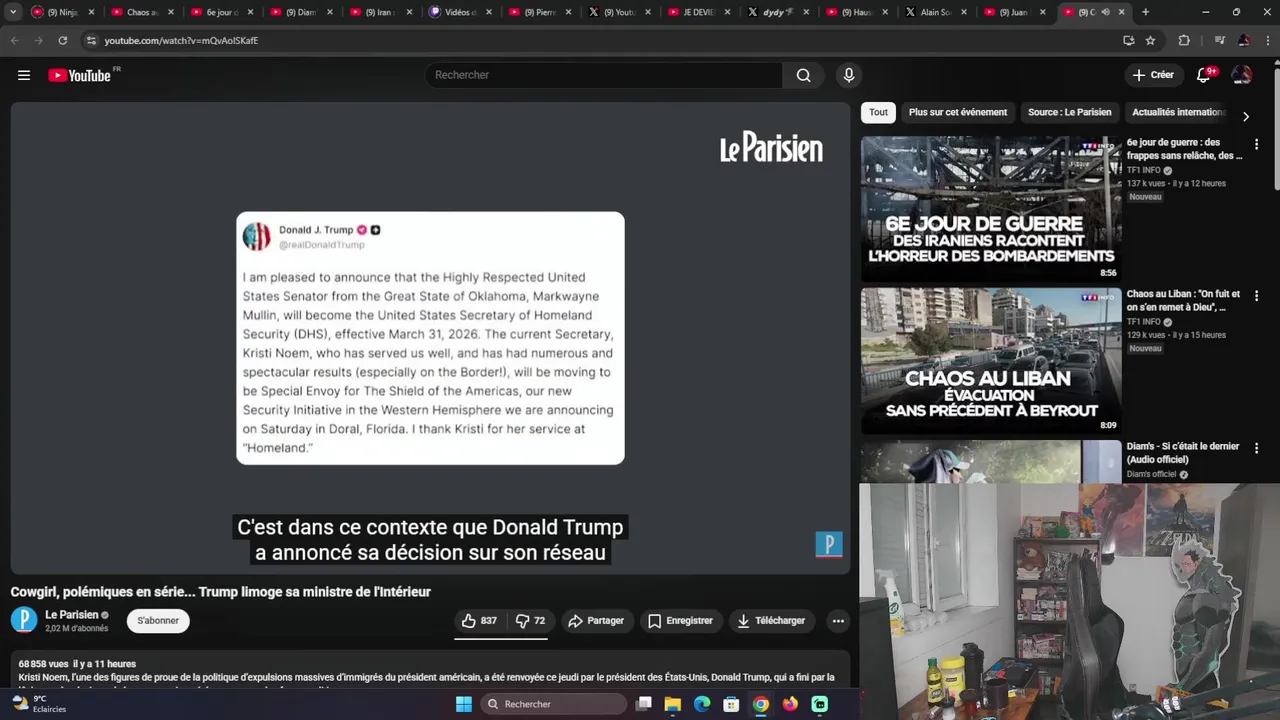This screenshot has height=720, width=1280.
Task: Select the Source : Le Parisien chip
Action: (1069, 112)
